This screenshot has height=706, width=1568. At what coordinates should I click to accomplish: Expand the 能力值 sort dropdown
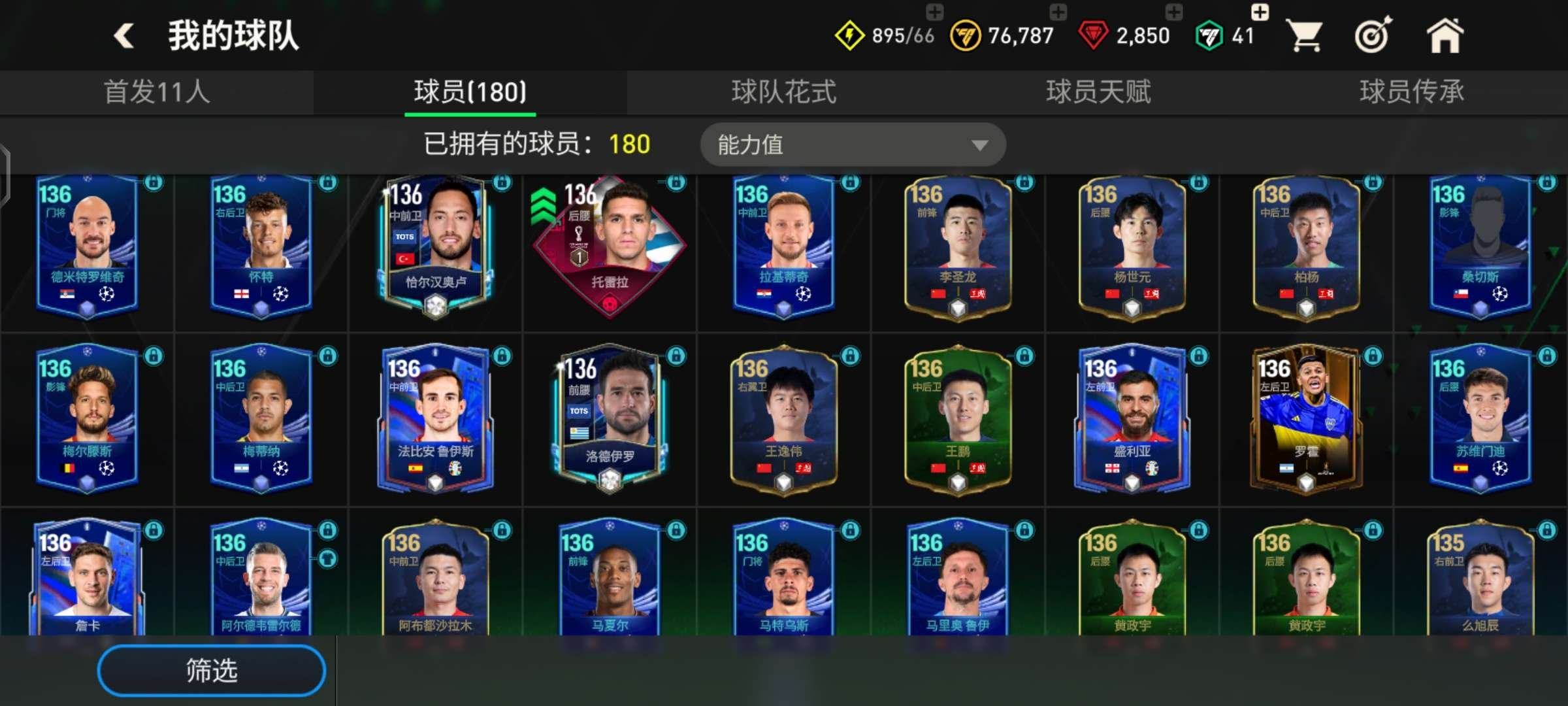click(x=853, y=144)
